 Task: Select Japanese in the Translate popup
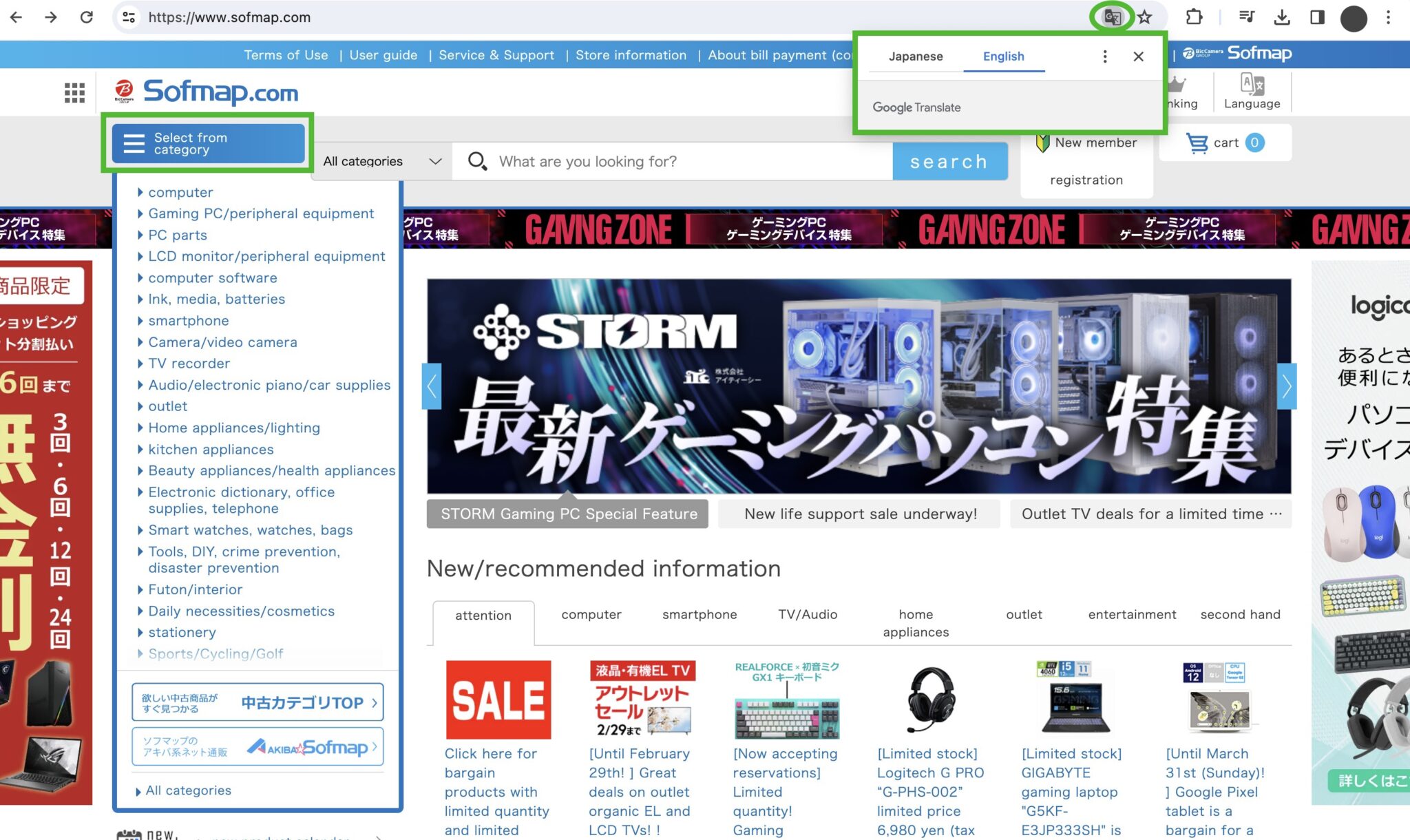tap(916, 56)
